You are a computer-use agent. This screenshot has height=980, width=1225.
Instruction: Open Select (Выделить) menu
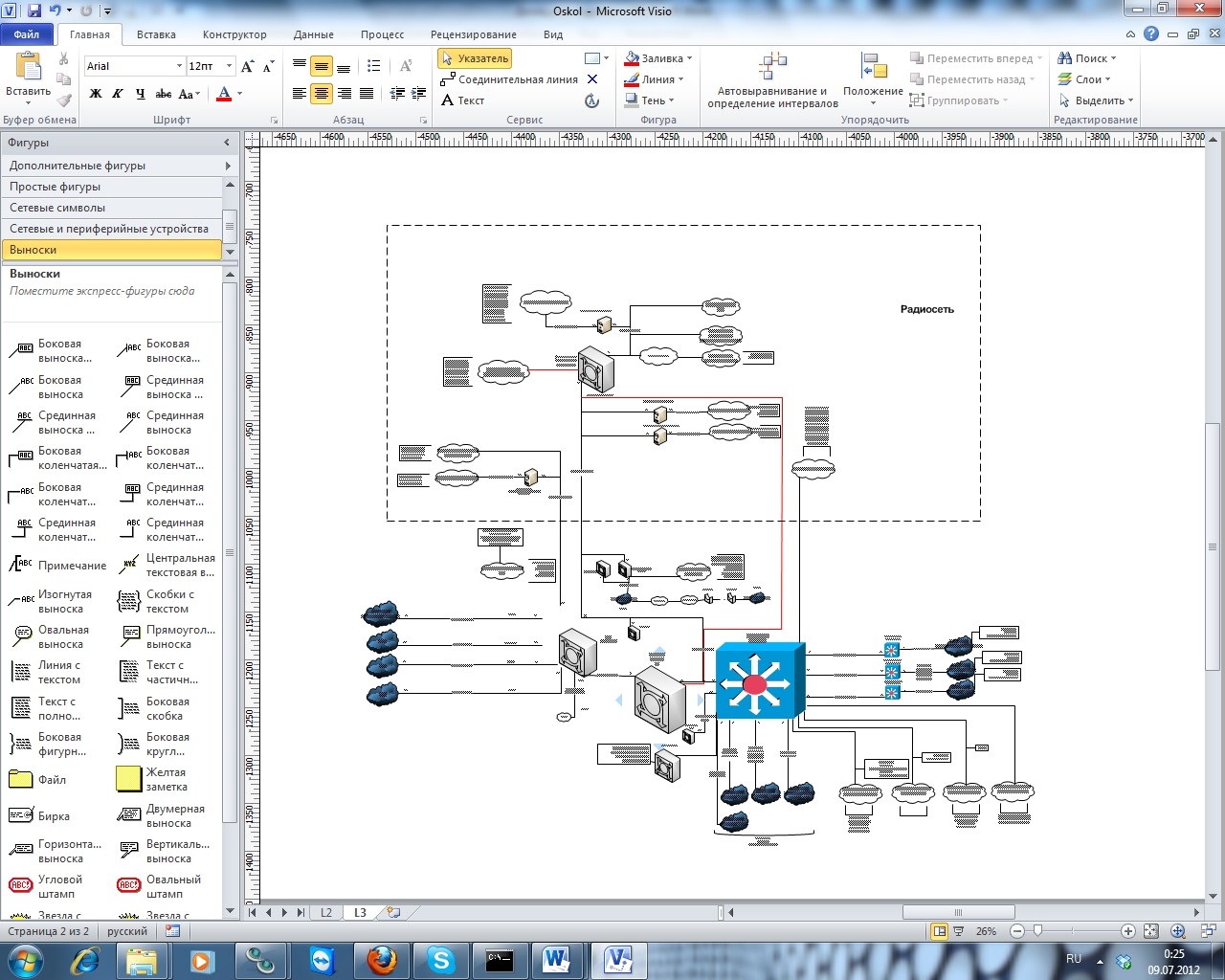pyautogui.click(x=1096, y=100)
